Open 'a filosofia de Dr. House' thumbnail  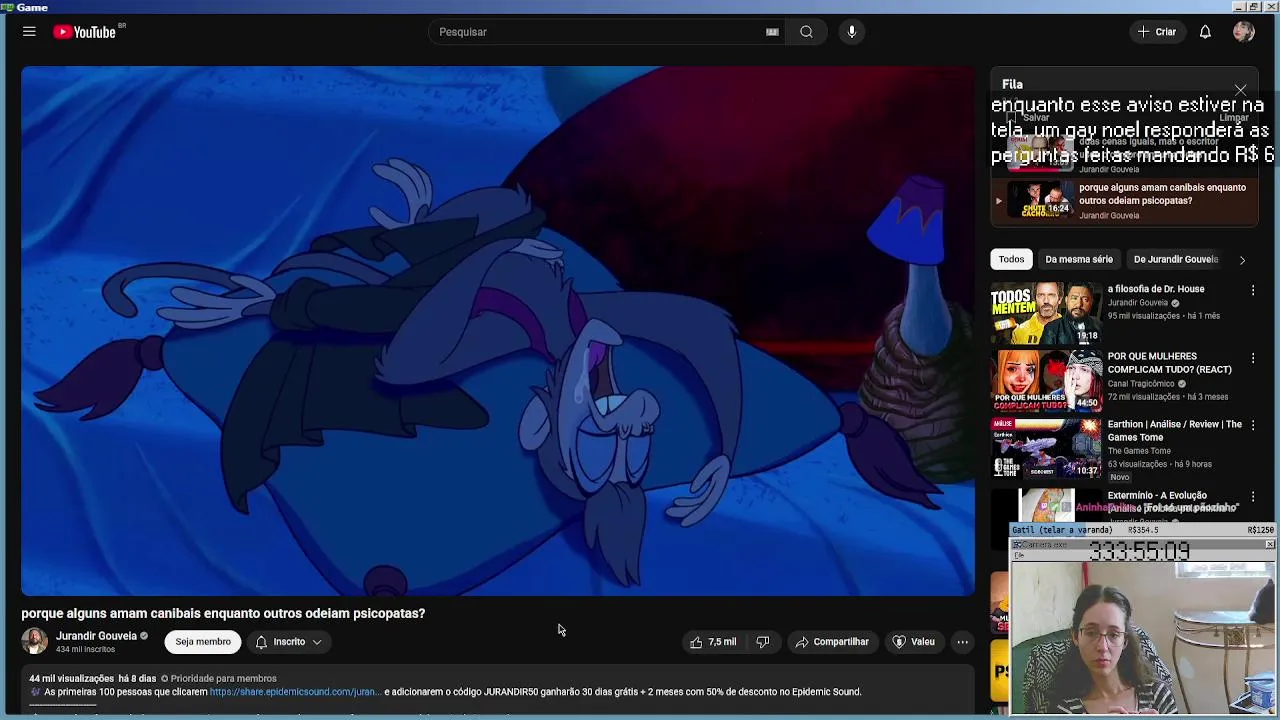click(x=1046, y=313)
